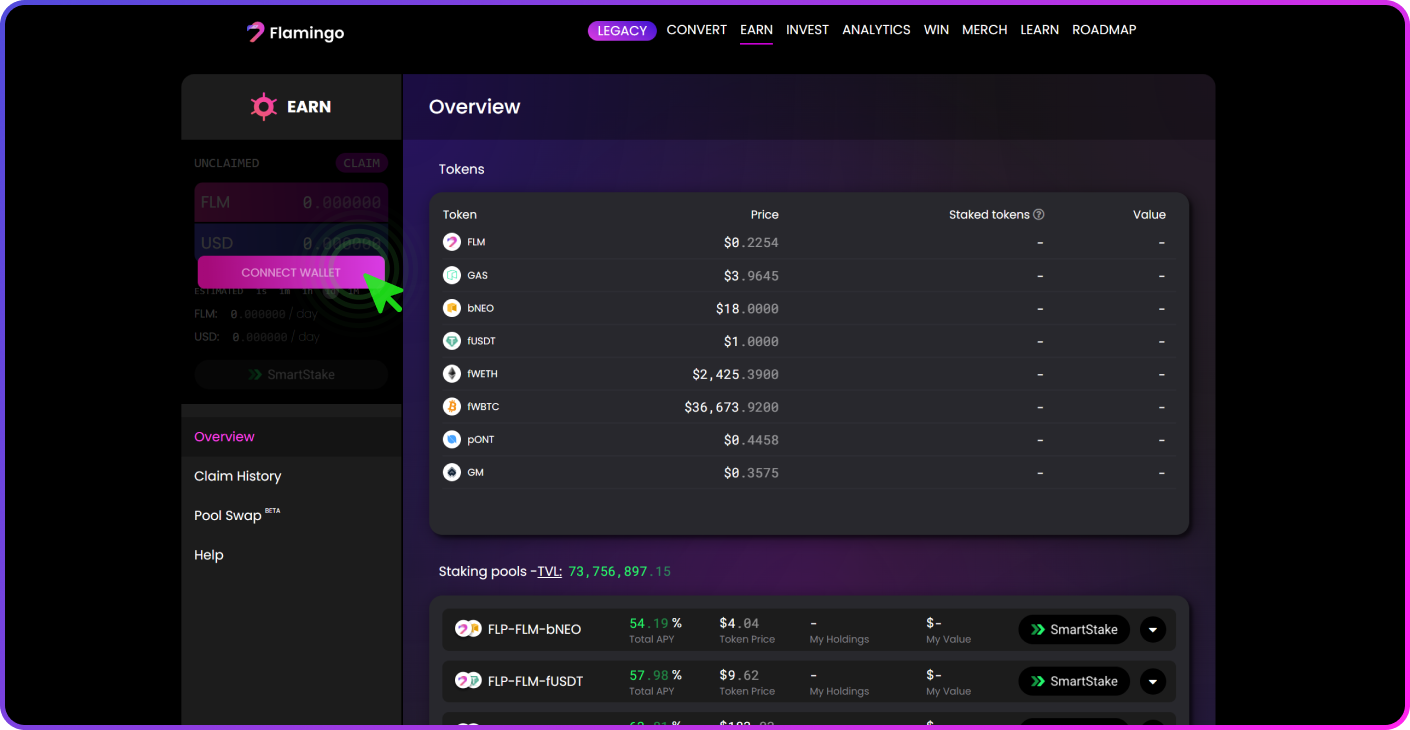The image size is (1410, 730).
Task: Click the GAS token icon
Action: 452,275
